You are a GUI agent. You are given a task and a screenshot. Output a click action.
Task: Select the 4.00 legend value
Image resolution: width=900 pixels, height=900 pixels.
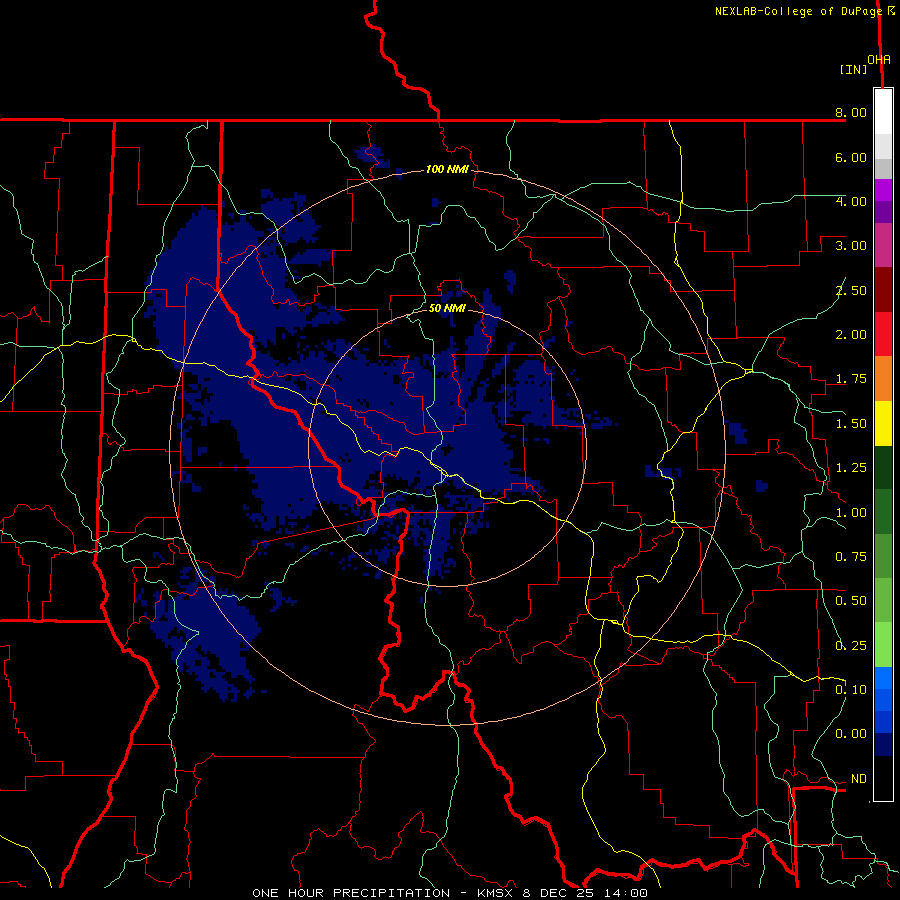click(x=851, y=201)
